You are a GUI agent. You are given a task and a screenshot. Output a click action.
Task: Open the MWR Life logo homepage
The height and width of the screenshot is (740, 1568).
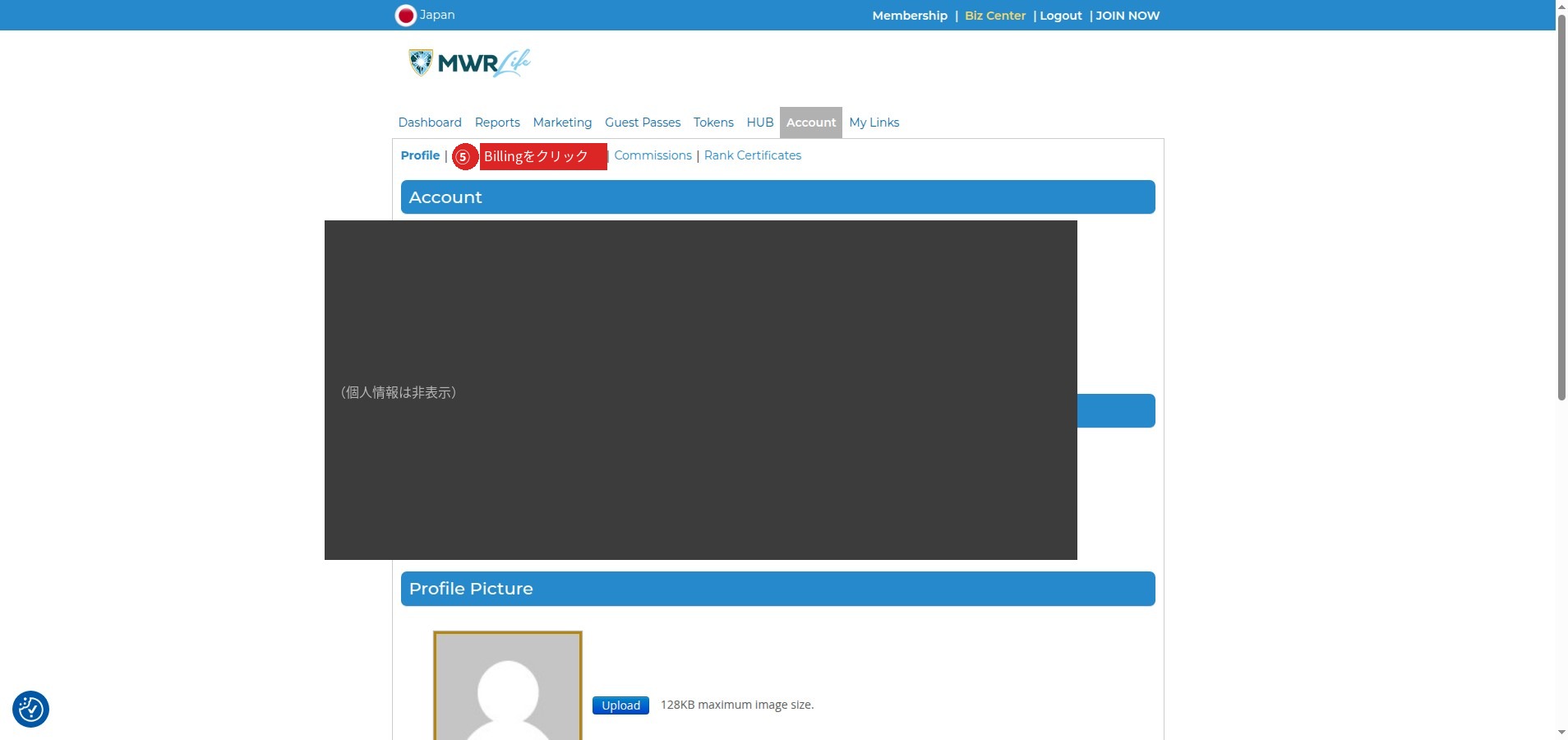click(469, 63)
